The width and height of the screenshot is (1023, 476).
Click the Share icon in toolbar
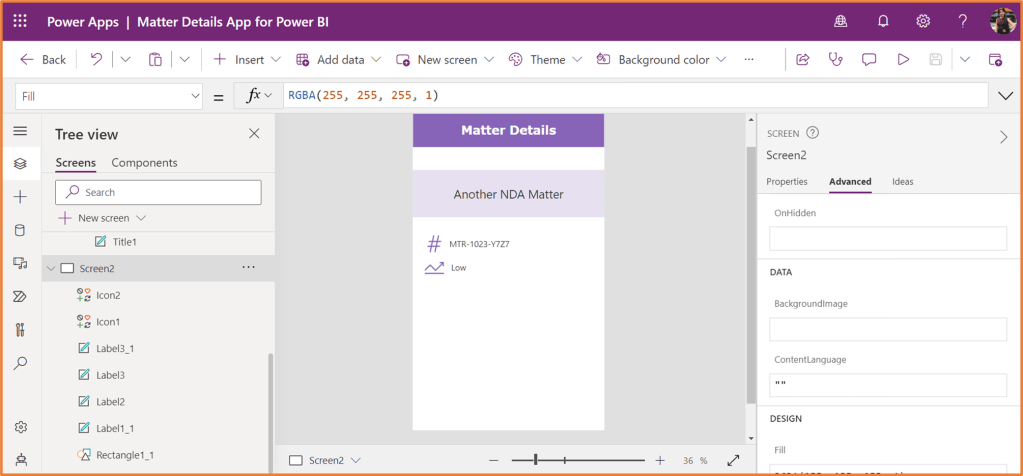(802, 60)
